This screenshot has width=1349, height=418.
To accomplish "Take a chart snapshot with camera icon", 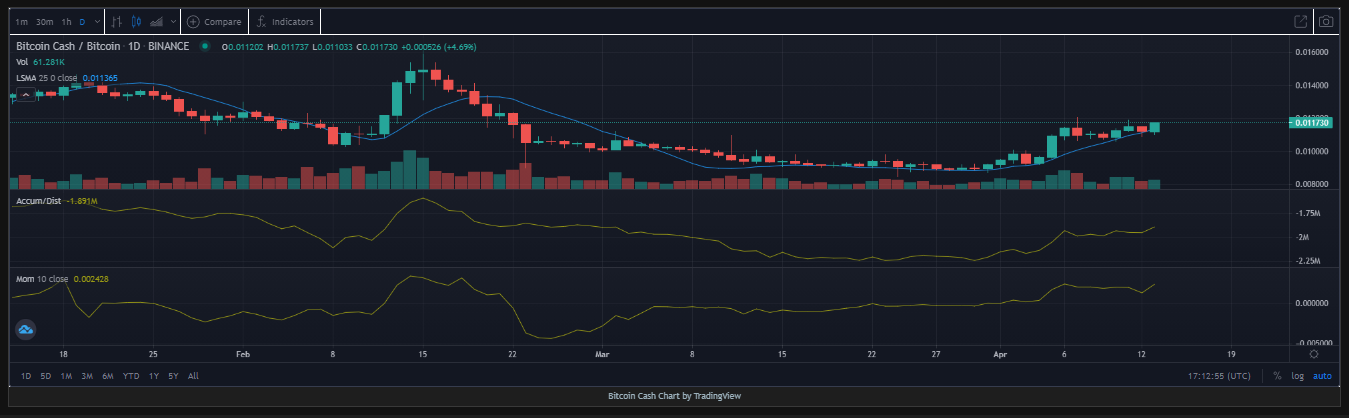I will [1326, 21].
